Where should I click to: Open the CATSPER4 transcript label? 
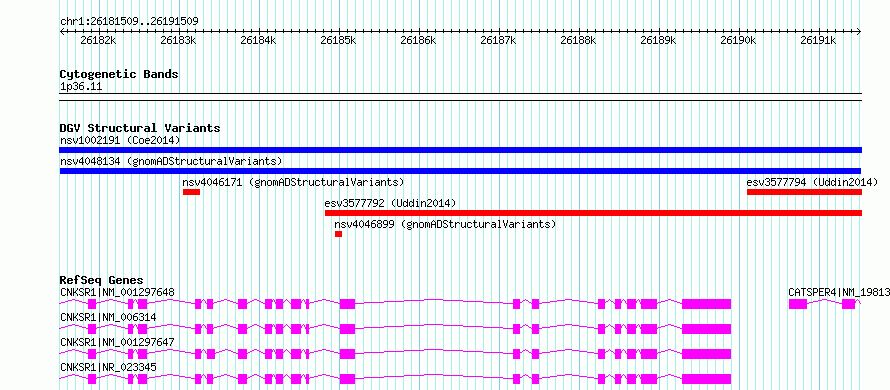tap(839, 292)
